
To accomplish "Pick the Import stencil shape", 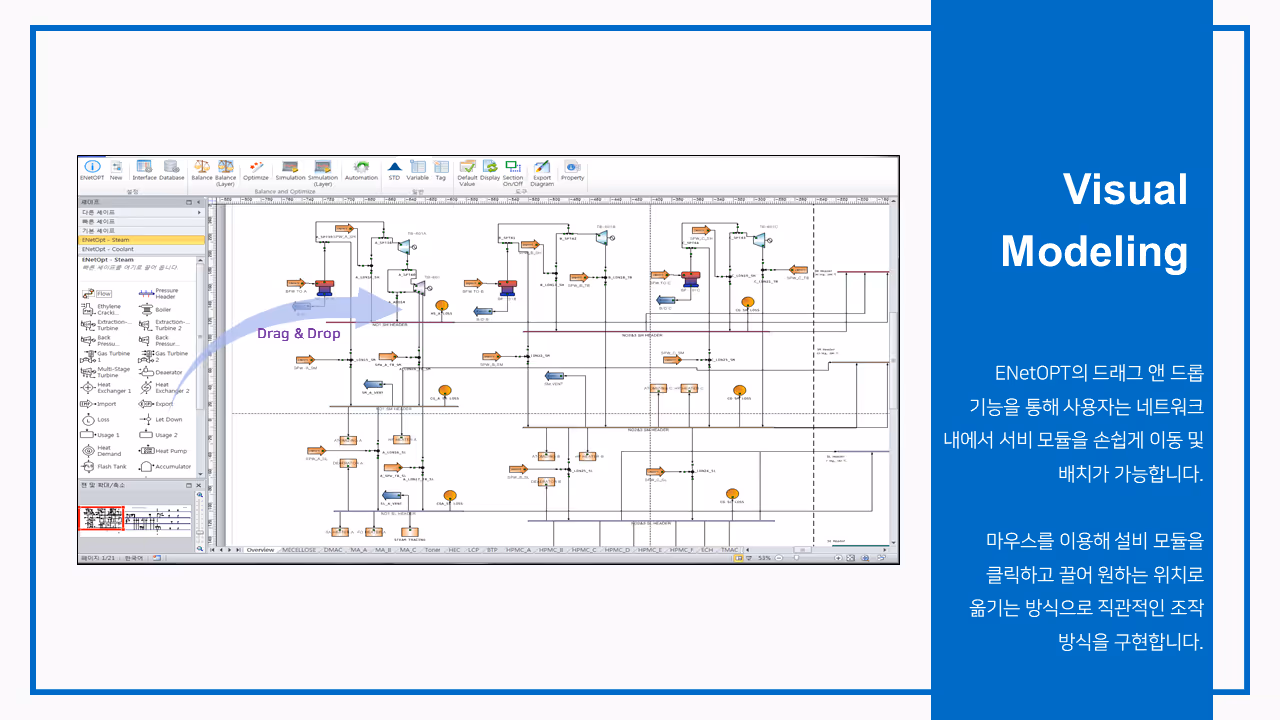I will [x=98, y=404].
